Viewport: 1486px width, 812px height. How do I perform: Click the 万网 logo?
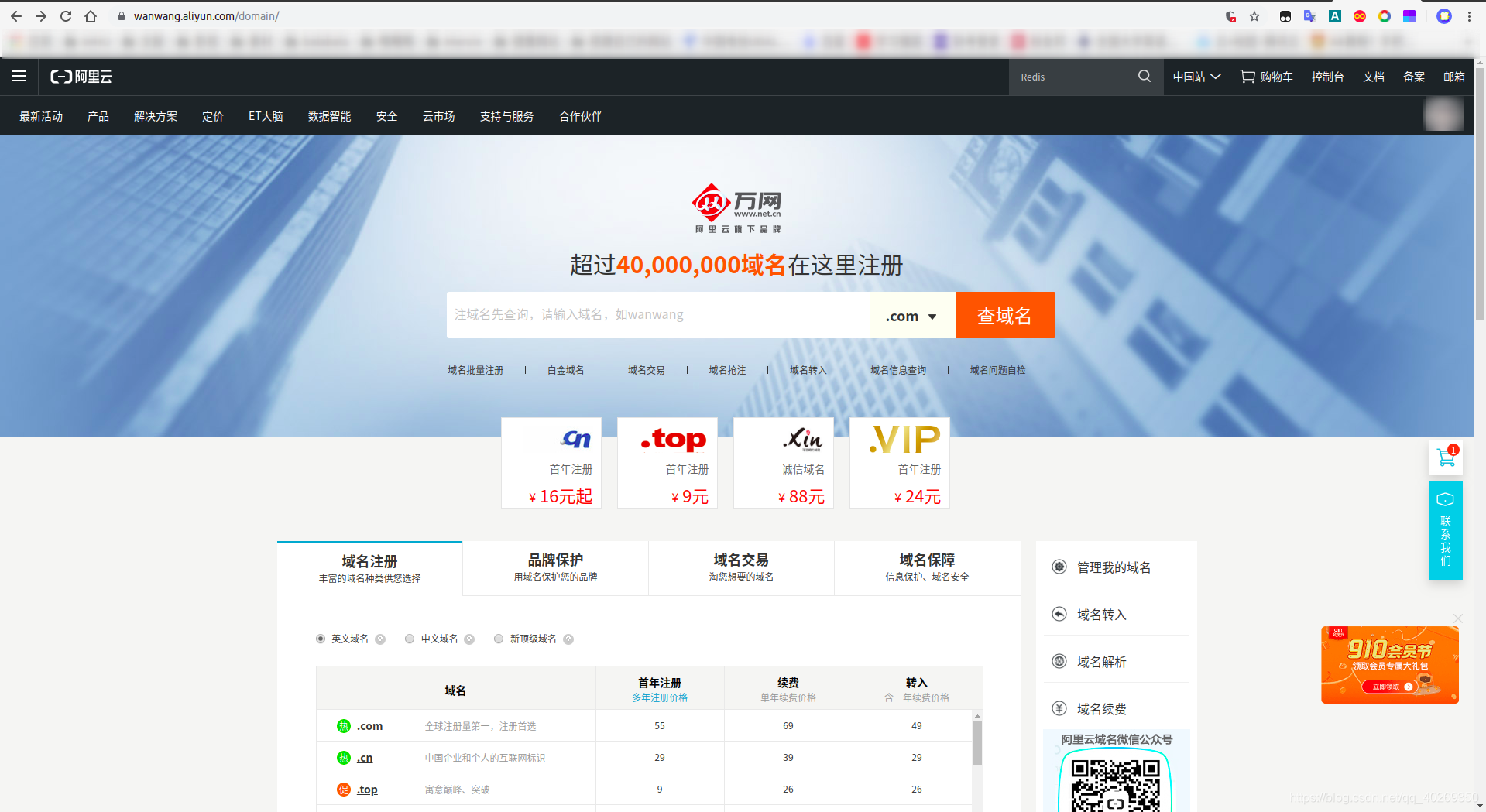tap(736, 208)
